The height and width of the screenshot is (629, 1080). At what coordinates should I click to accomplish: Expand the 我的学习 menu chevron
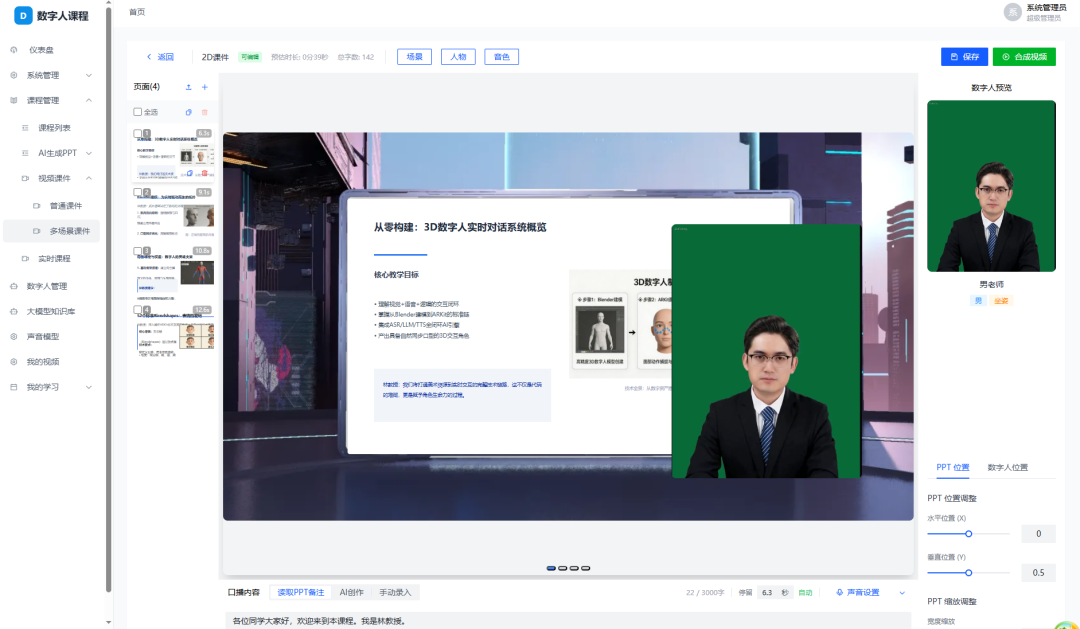[x=89, y=387]
